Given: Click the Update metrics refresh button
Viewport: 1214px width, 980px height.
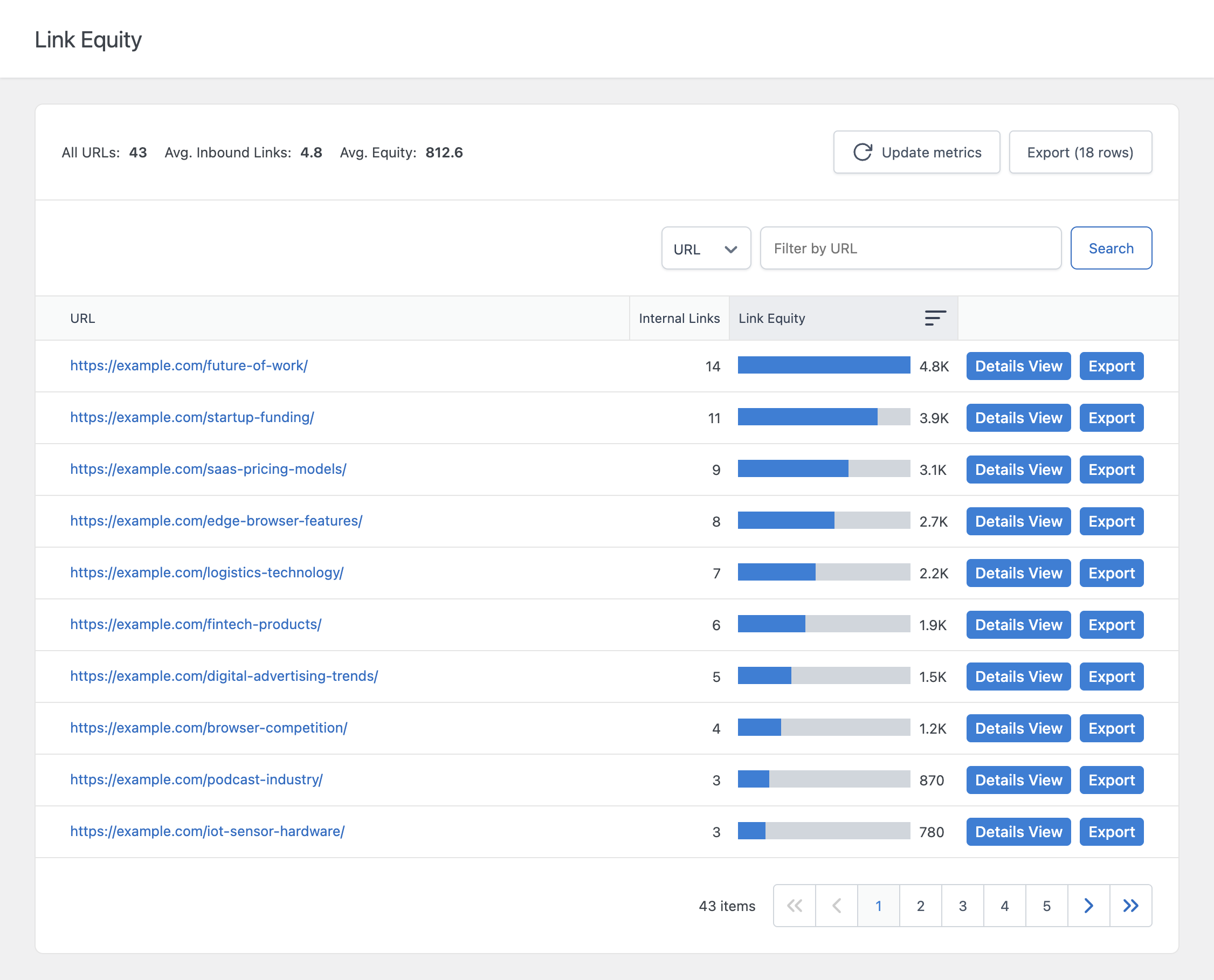Looking at the screenshot, I should [x=916, y=153].
